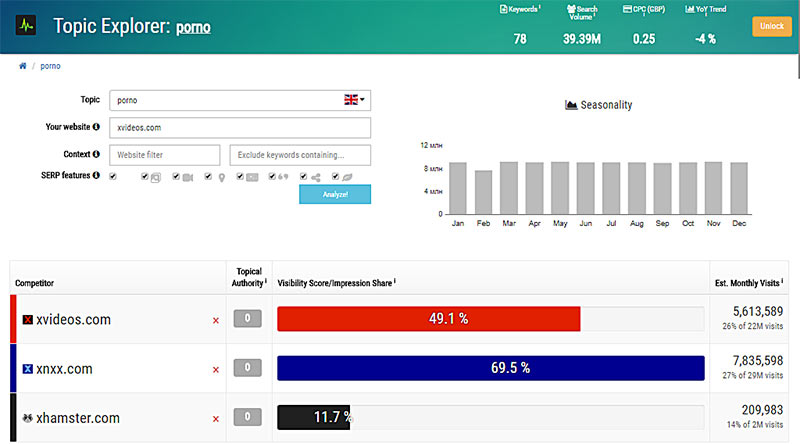Image resolution: width=800 pixels, height=444 pixels.
Task: Remove competitor xhamster.com with red X
Action: pyautogui.click(x=216, y=419)
